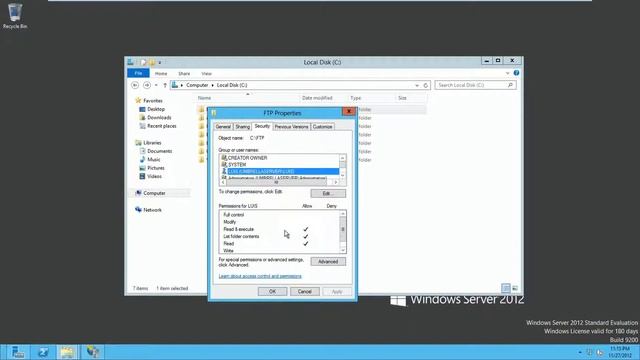Click OK in FTP Properties
The width and height of the screenshot is (640, 360).
click(x=272, y=291)
